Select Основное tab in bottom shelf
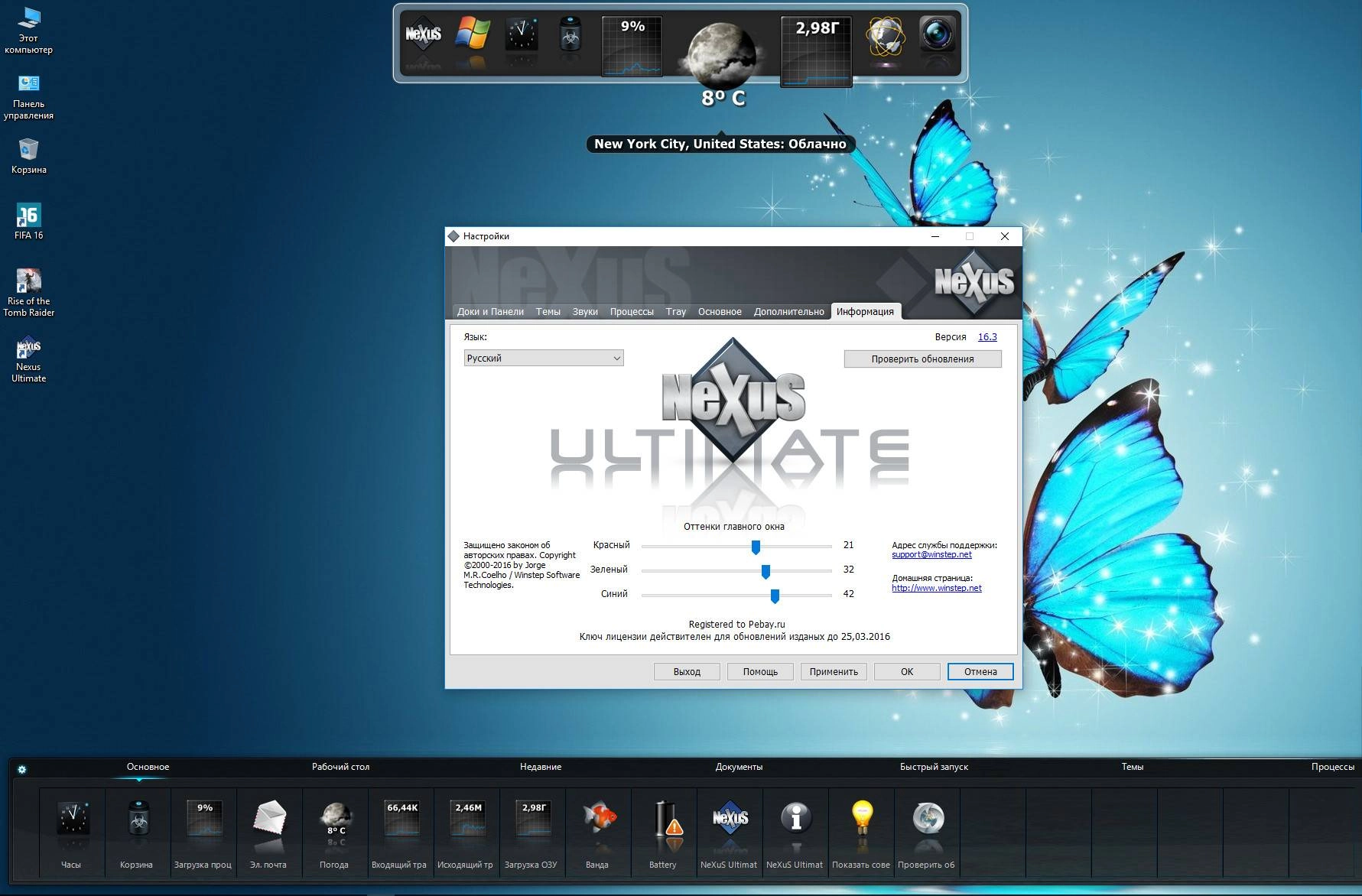The width and height of the screenshot is (1362, 896). point(148,767)
